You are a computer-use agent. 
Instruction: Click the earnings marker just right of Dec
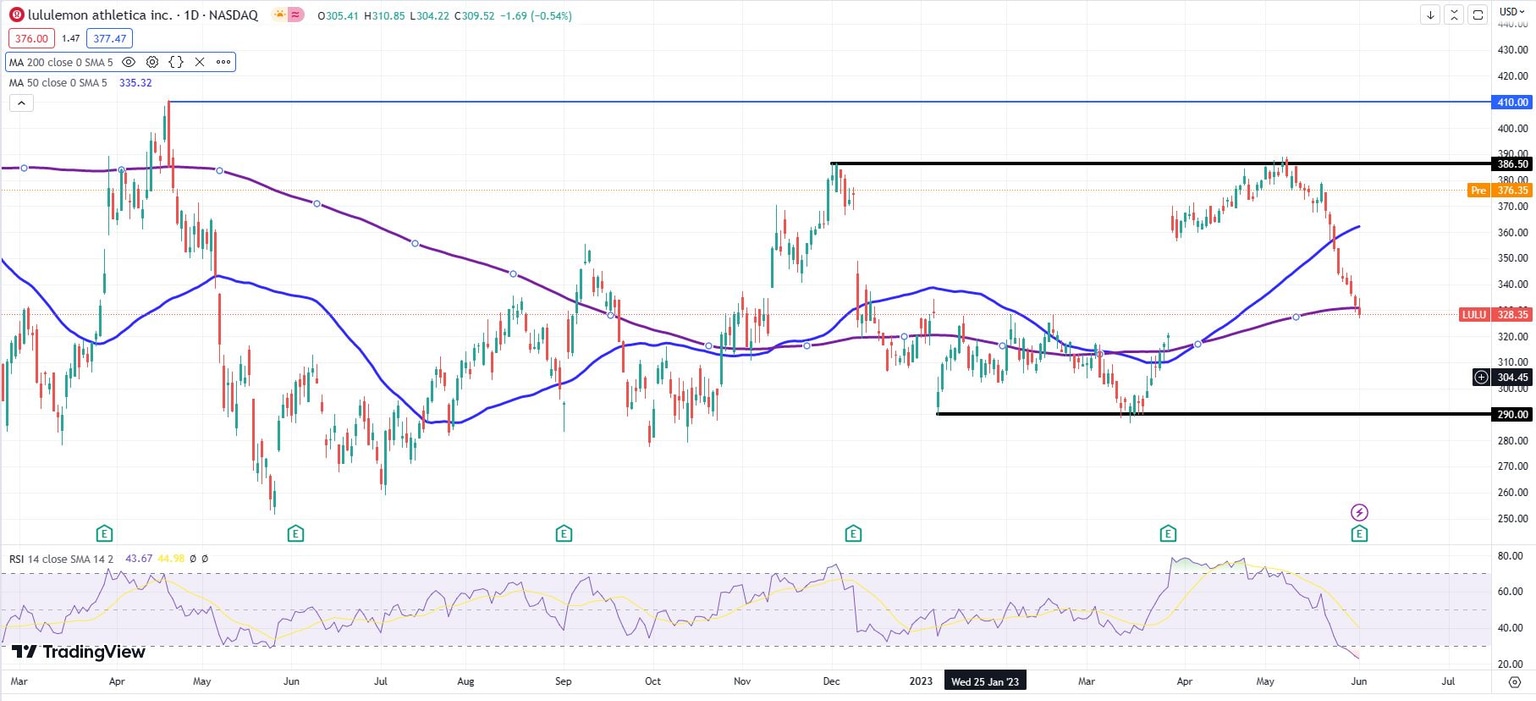pos(853,534)
